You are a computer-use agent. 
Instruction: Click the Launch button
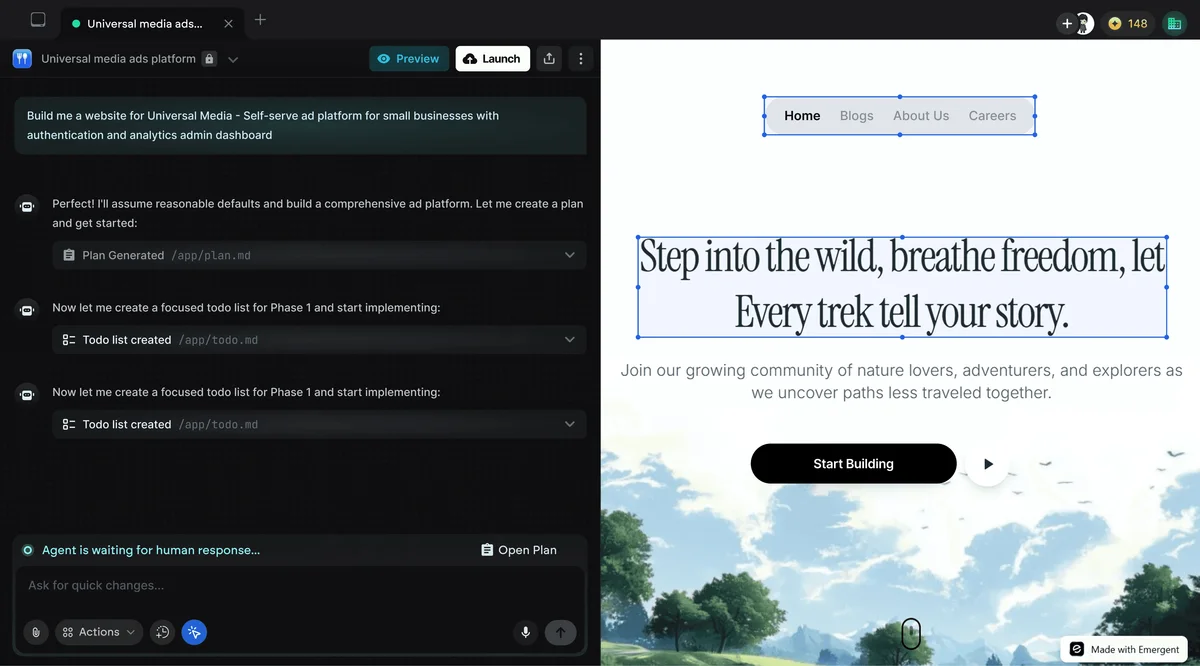(492, 58)
